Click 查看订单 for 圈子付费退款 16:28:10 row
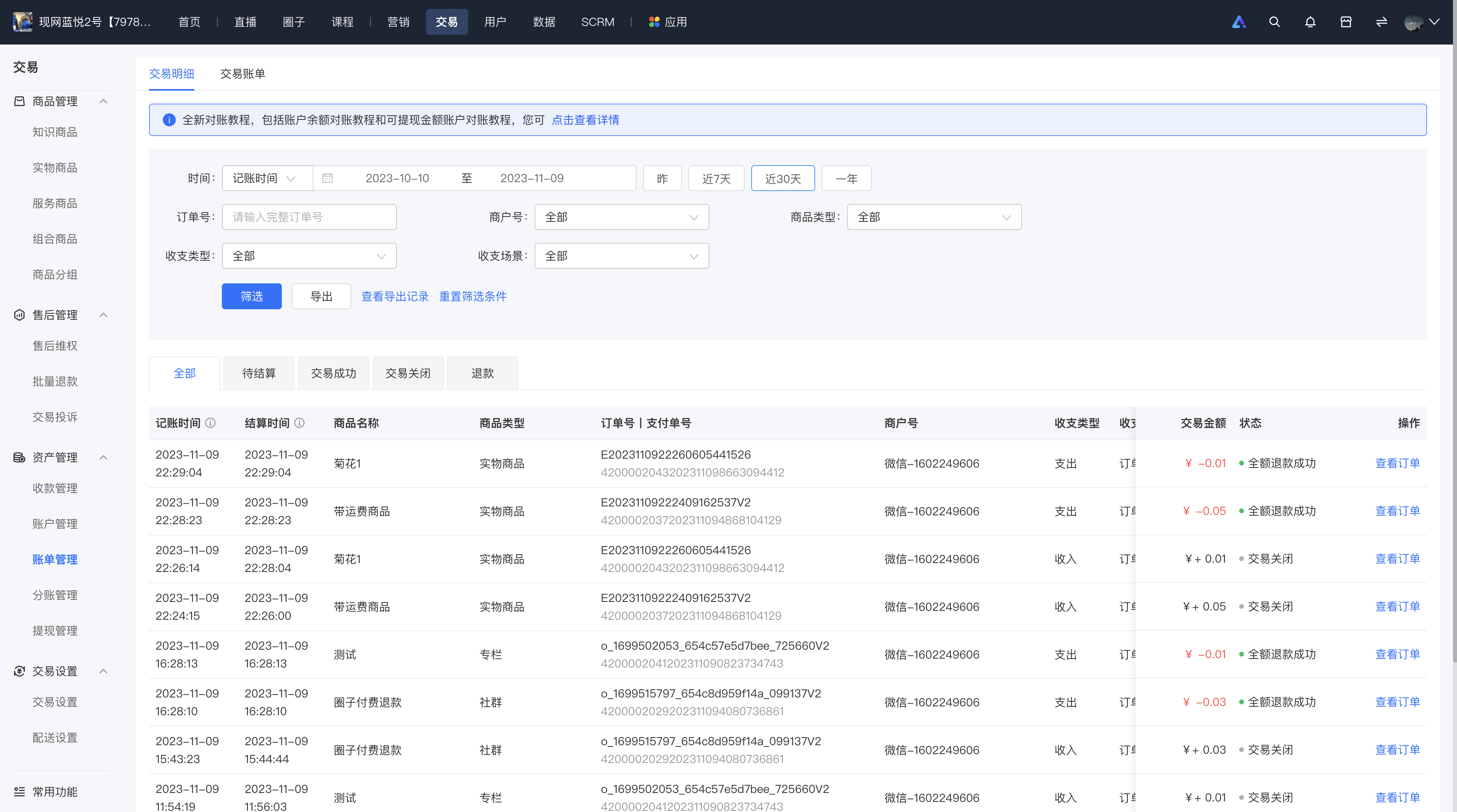The image size is (1457, 812). 1397,702
